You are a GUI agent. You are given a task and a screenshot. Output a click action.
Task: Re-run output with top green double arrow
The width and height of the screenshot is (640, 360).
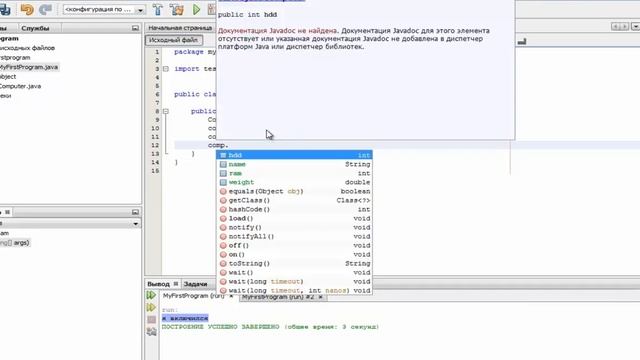(x=151, y=295)
